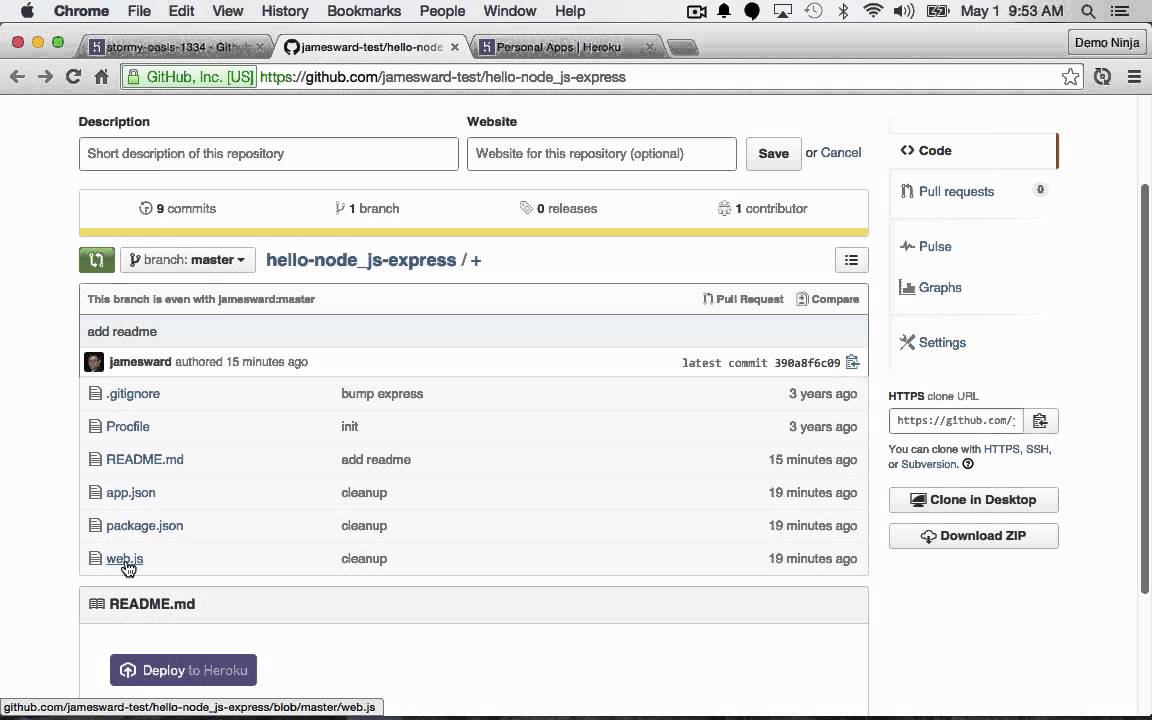1152x720 pixels.
Task: Open the Time Machine menu bar icon
Action: (813, 11)
